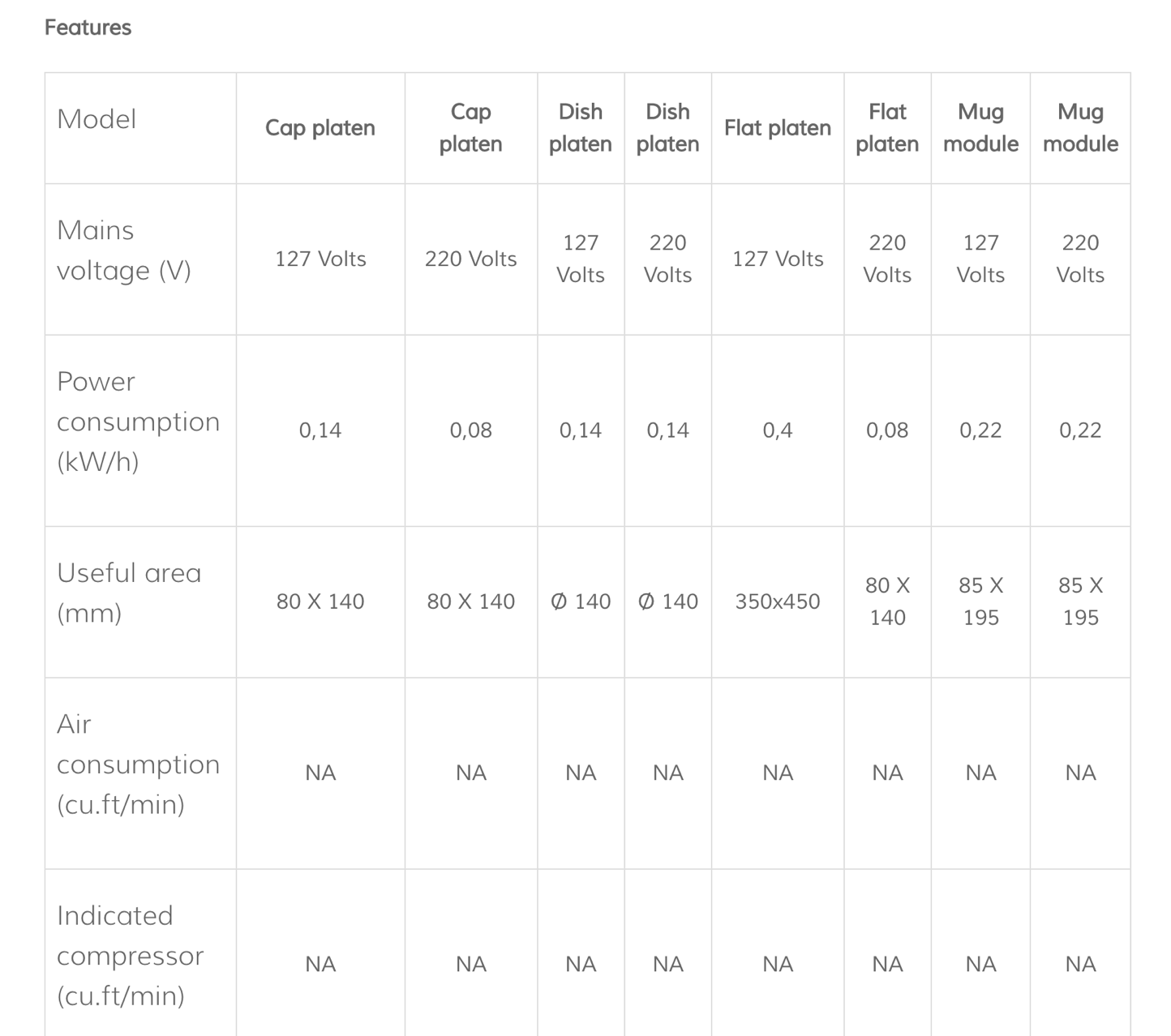This screenshot has width=1171, height=1036.
Task: Click the first Cap platen column header
Action: pos(320,128)
